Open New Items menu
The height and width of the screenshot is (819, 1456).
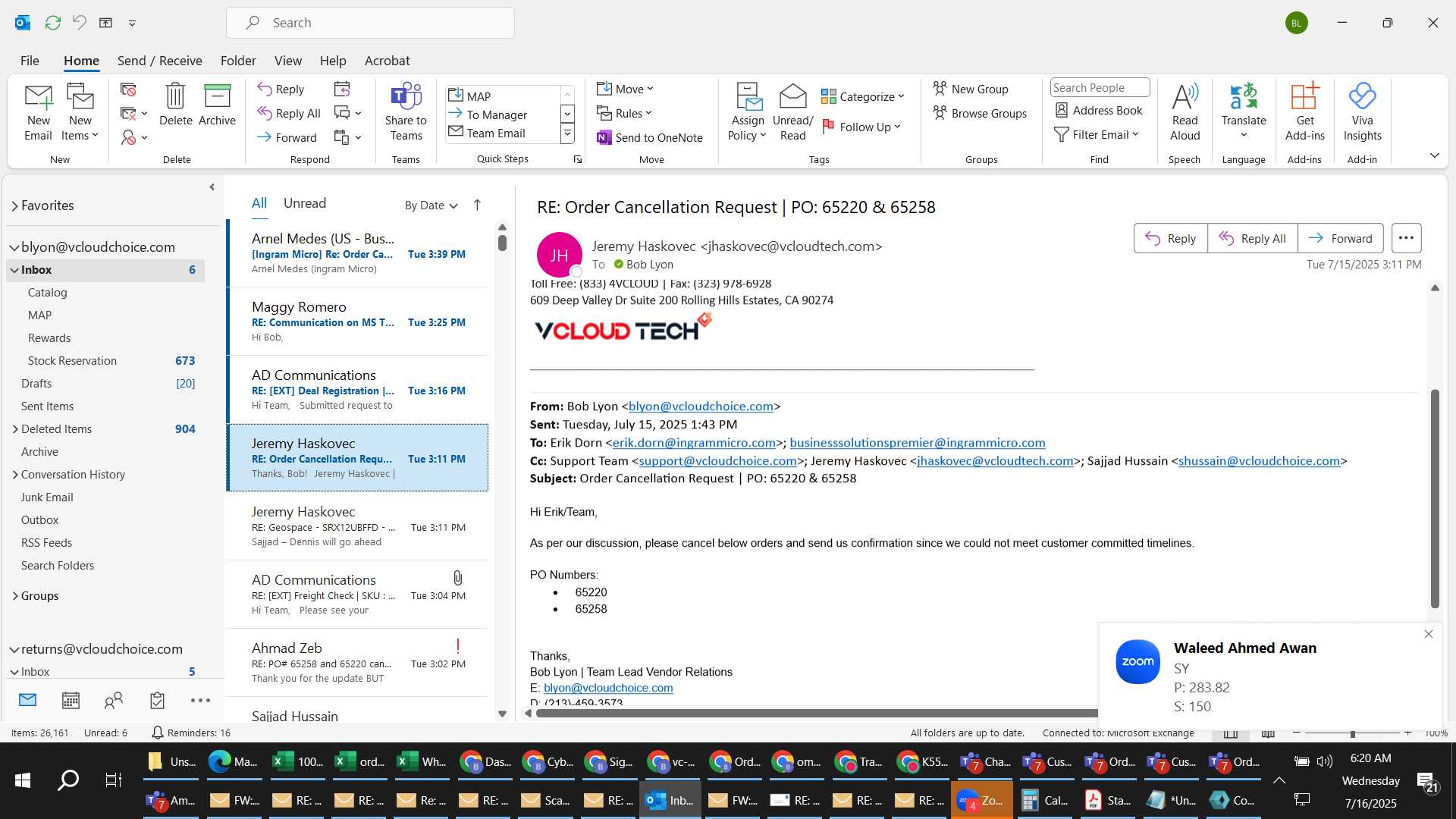tap(80, 112)
